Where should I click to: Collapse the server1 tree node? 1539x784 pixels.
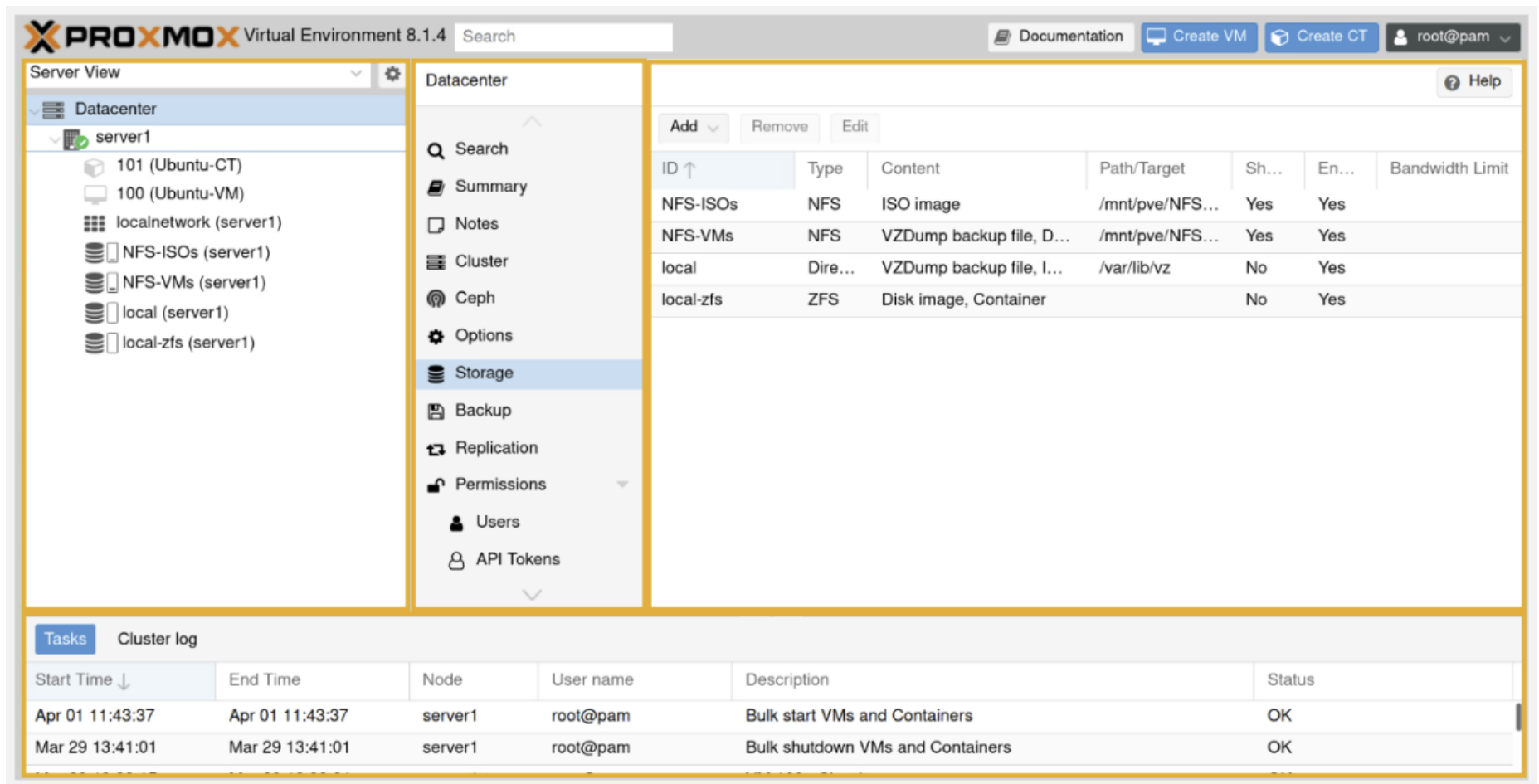click(x=54, y=139)
